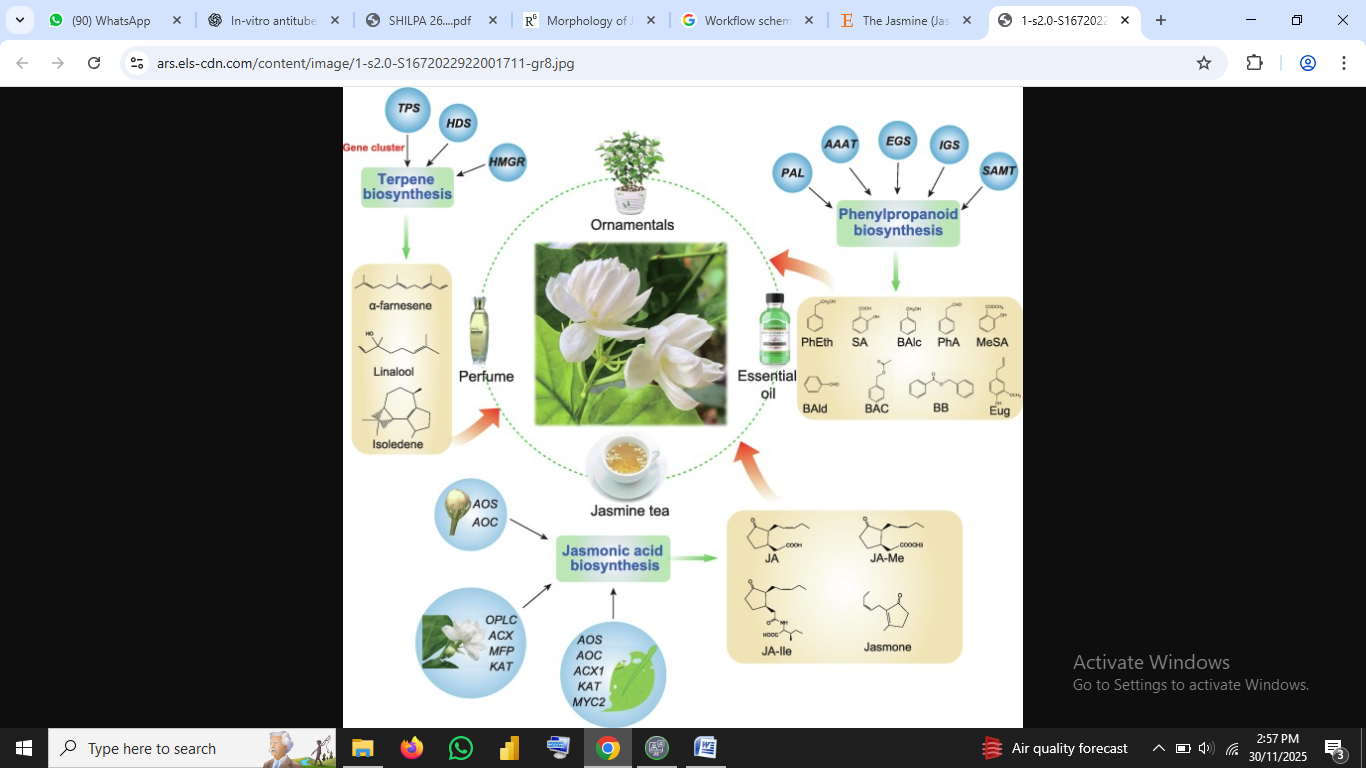Reload the current page
The height and width of the screenshot is (768, 1366).
pyautogui.click(x=94, y=63)
